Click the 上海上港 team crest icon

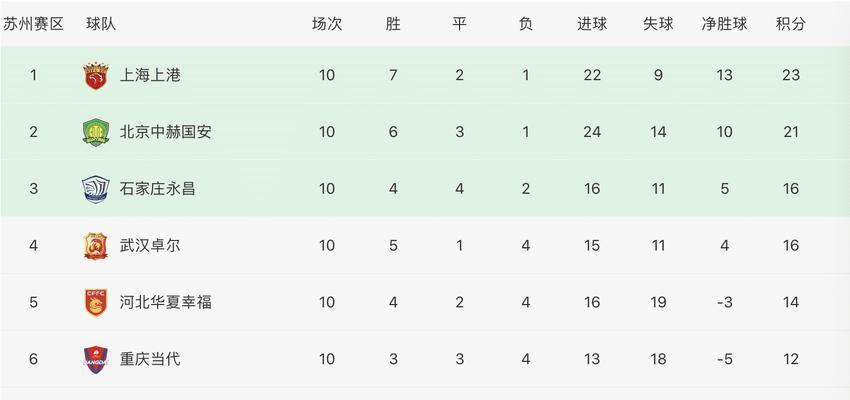pos(96,75)
